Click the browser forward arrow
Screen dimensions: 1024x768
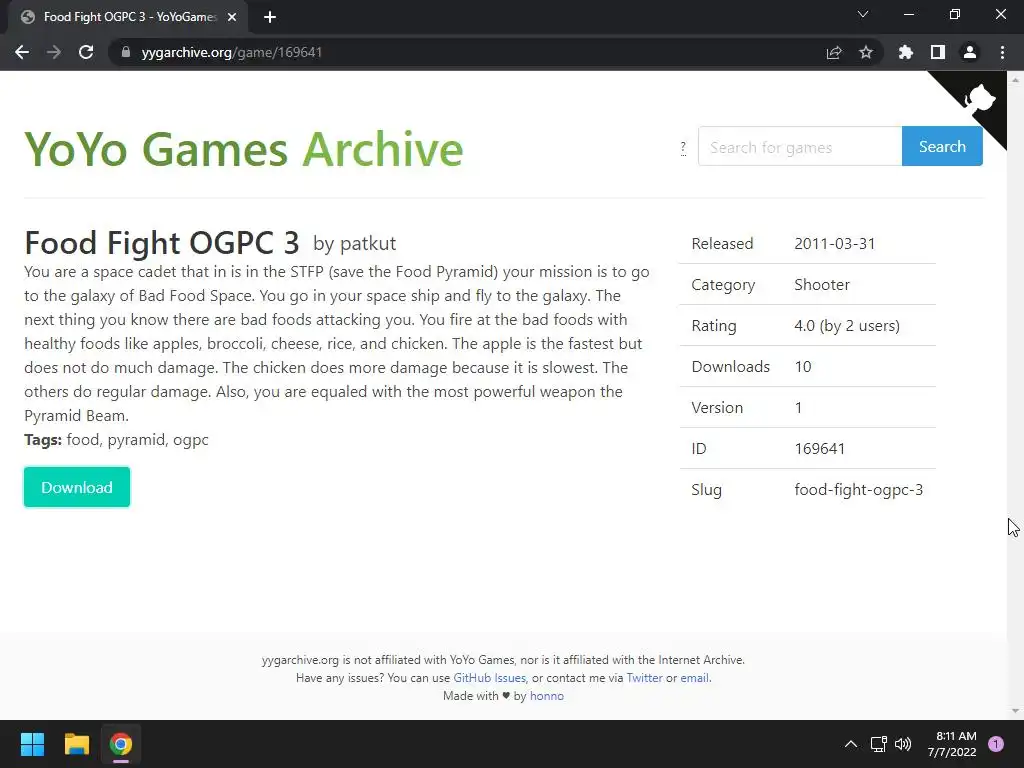click(54, 52)
